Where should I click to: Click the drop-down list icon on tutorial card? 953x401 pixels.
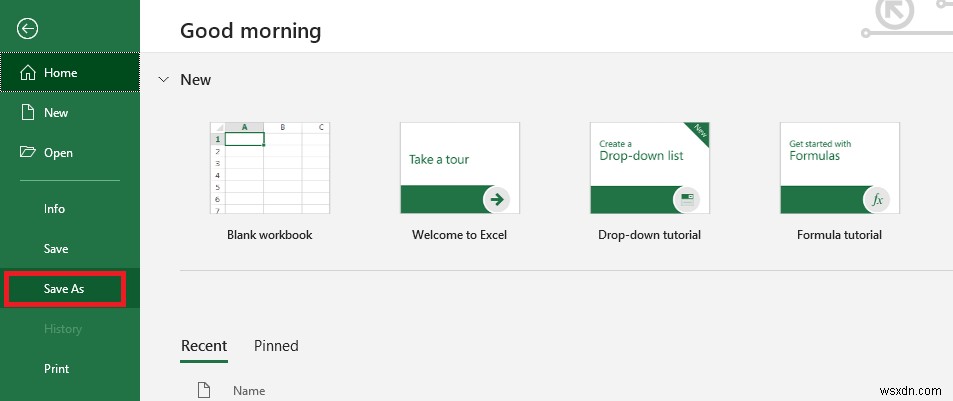pyautogui.click(x=686, y=199)
